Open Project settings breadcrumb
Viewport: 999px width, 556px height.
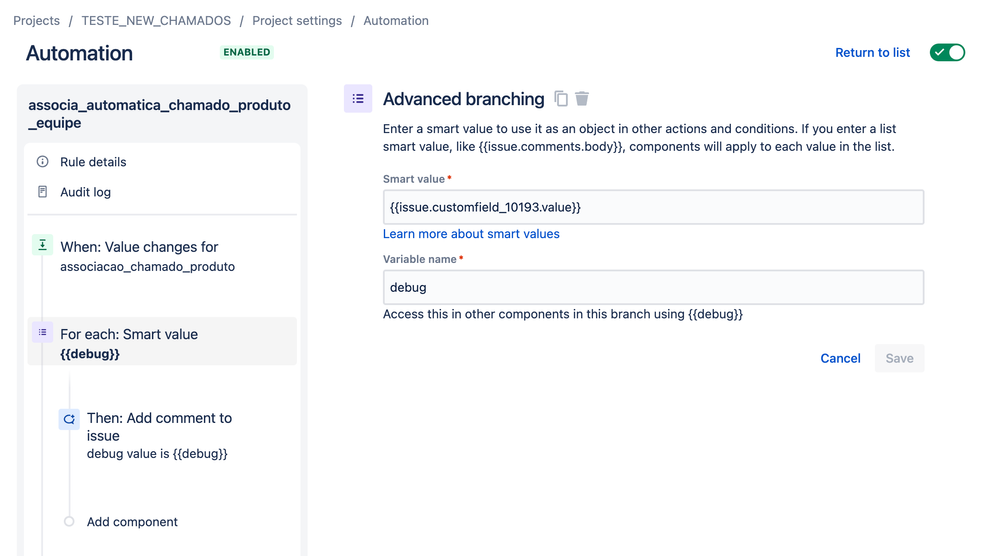[x=297, y=20]
